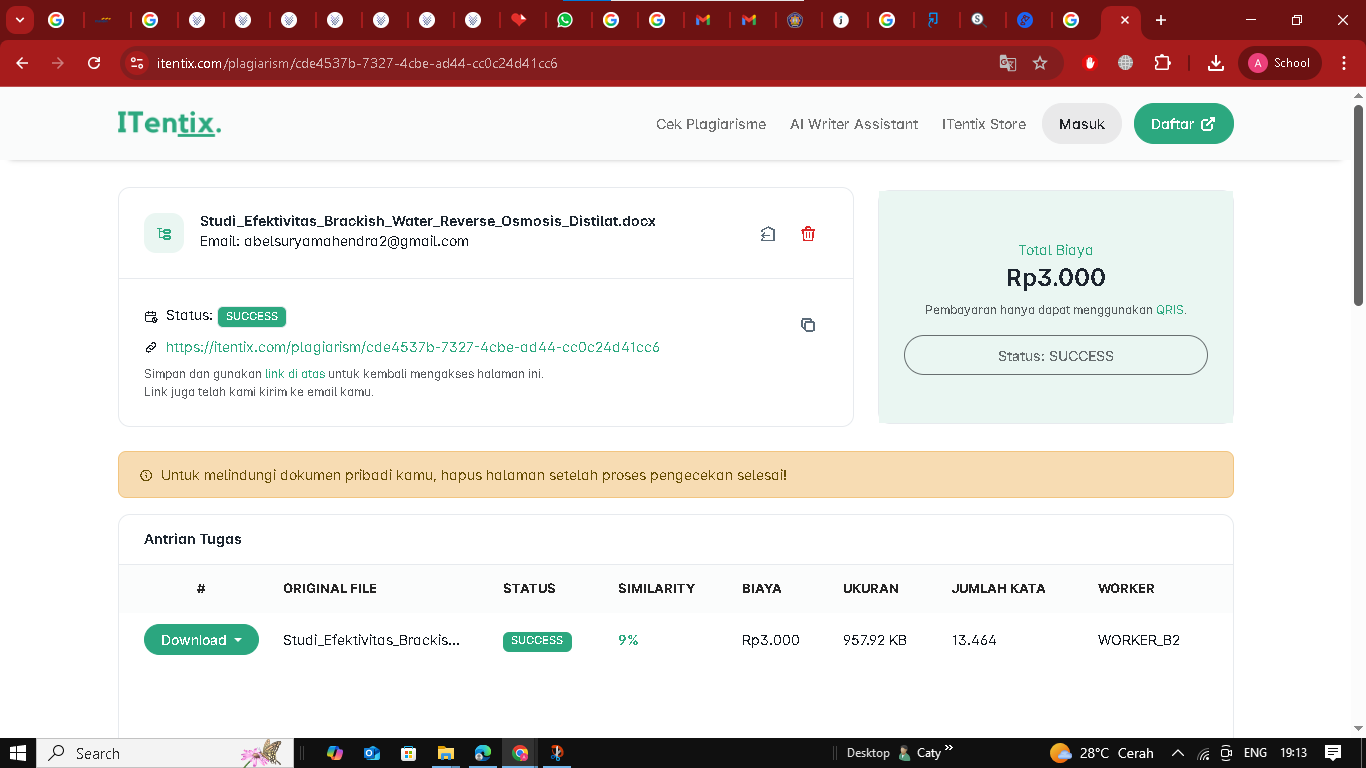Click the ENG language indicator

[1255, 753]
